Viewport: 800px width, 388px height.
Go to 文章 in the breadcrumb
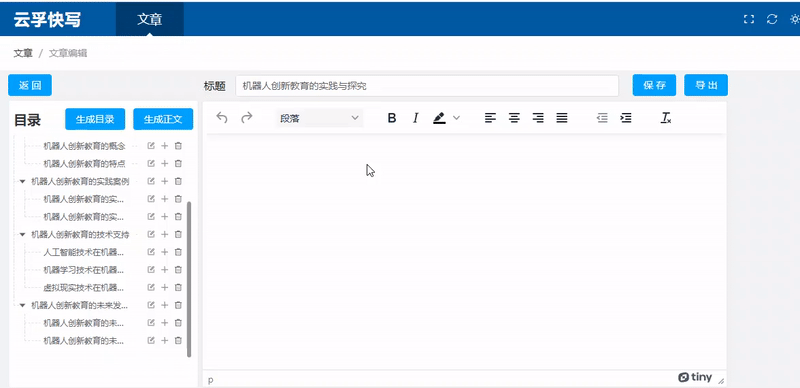pos(23,53)
